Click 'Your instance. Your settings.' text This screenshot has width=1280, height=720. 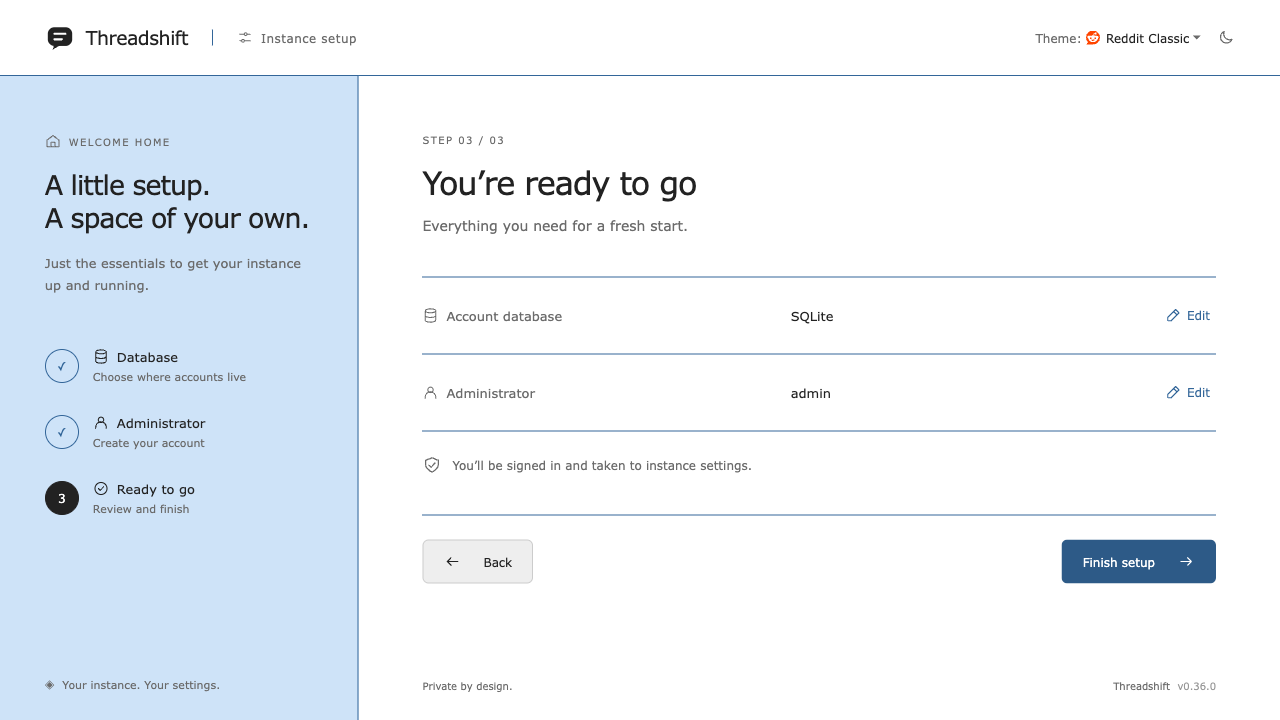point(141,685)
